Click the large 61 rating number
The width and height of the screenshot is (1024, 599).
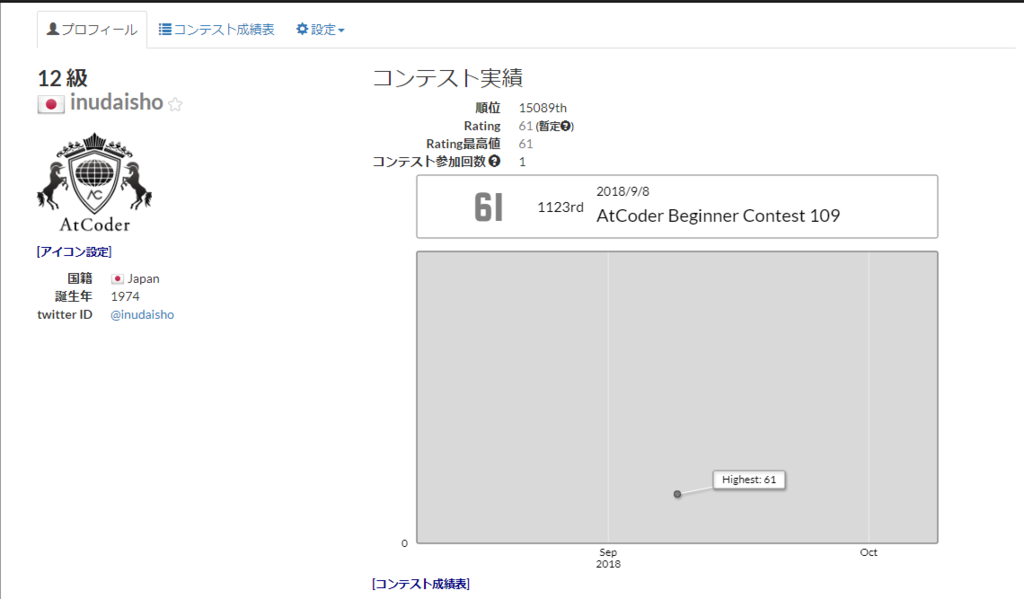488,208
